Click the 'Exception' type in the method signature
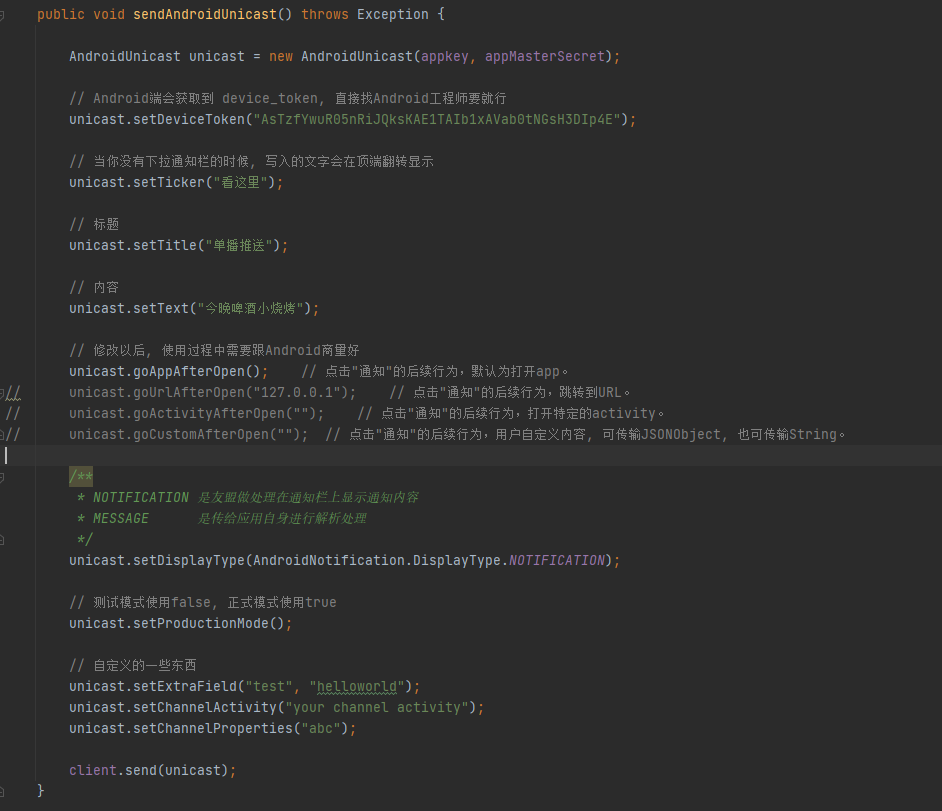Screen dimensions: 942x811 (392, 14)
